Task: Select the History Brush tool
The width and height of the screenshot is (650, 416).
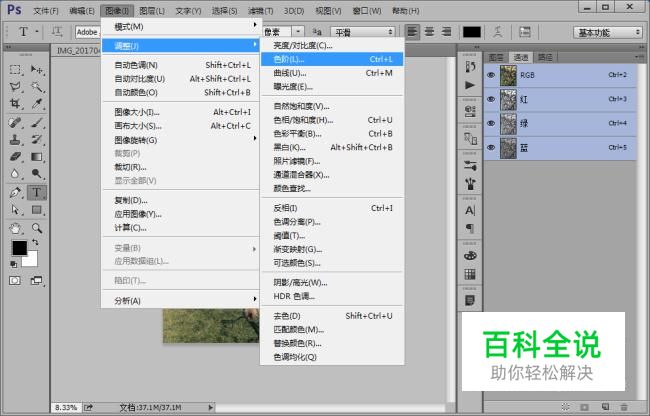Action: [x=37, y=140]
